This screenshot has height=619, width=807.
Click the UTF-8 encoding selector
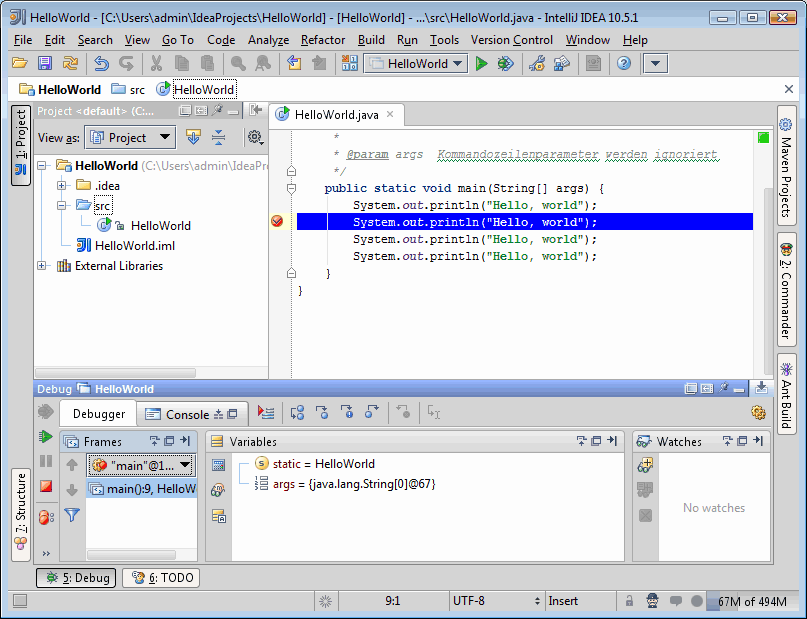pos(496,600)
